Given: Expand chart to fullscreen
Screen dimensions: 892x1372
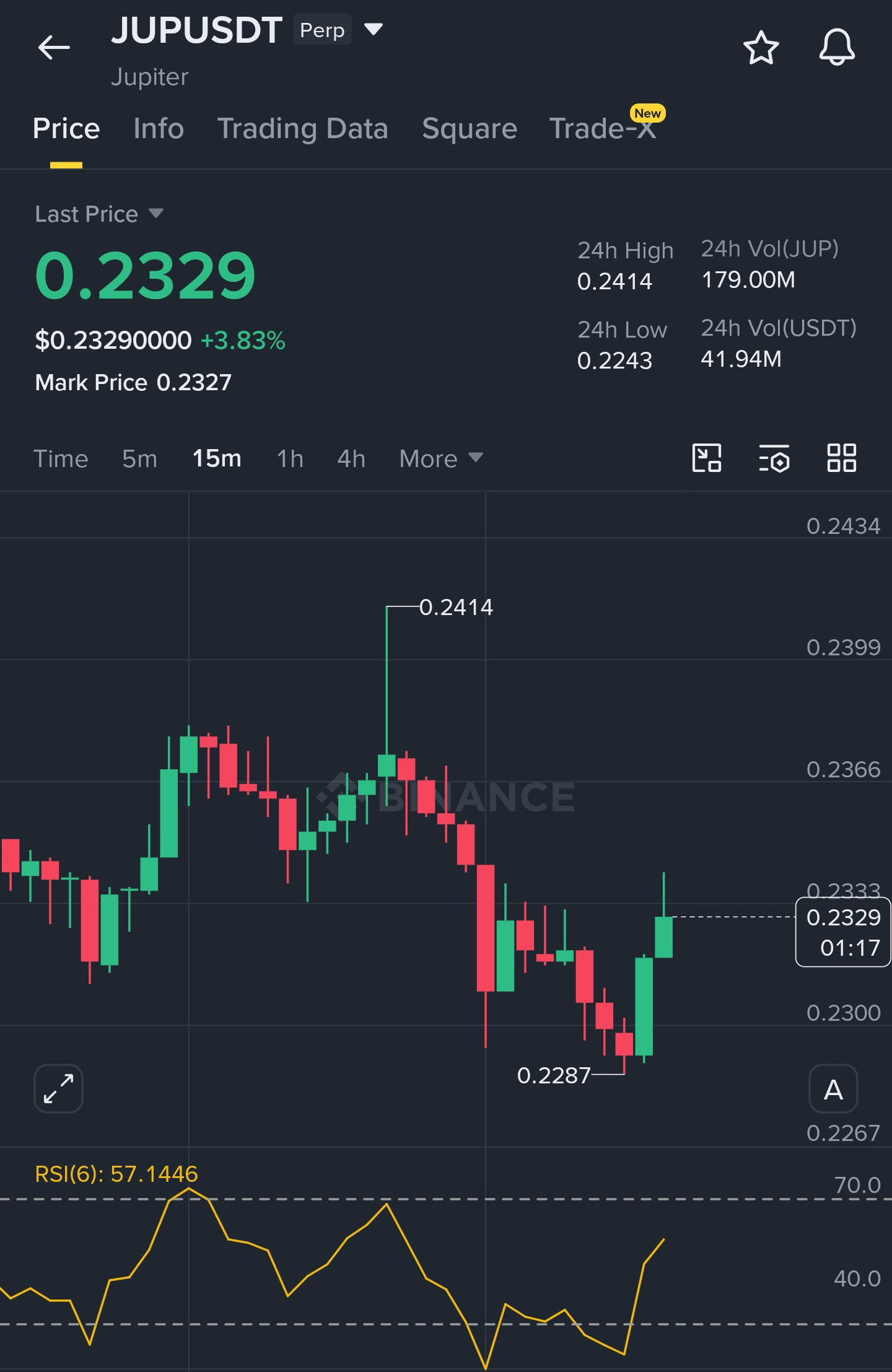Looking at the screenshot, I should pyautogui.click(x=58, y=1089).
